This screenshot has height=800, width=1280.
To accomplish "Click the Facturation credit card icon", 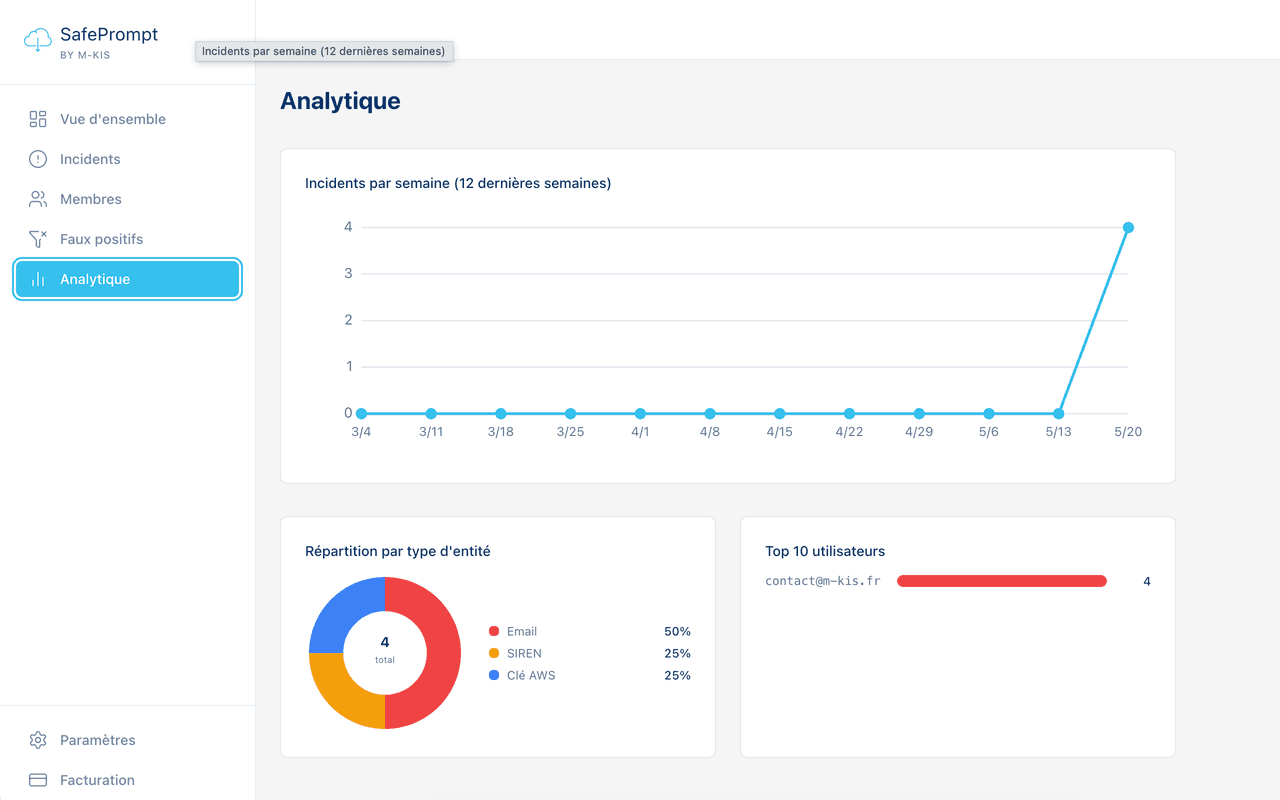I will coord(38,780).
